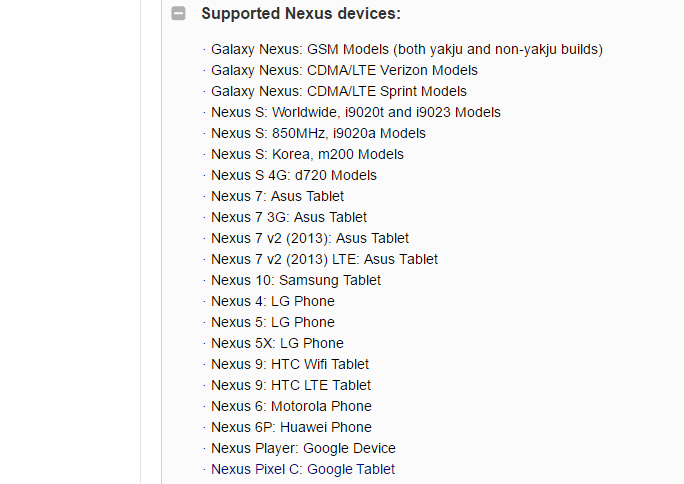Collapse the Supported Nexus devices section
This screenshot has width=684, height=484.
click(178, 13)
